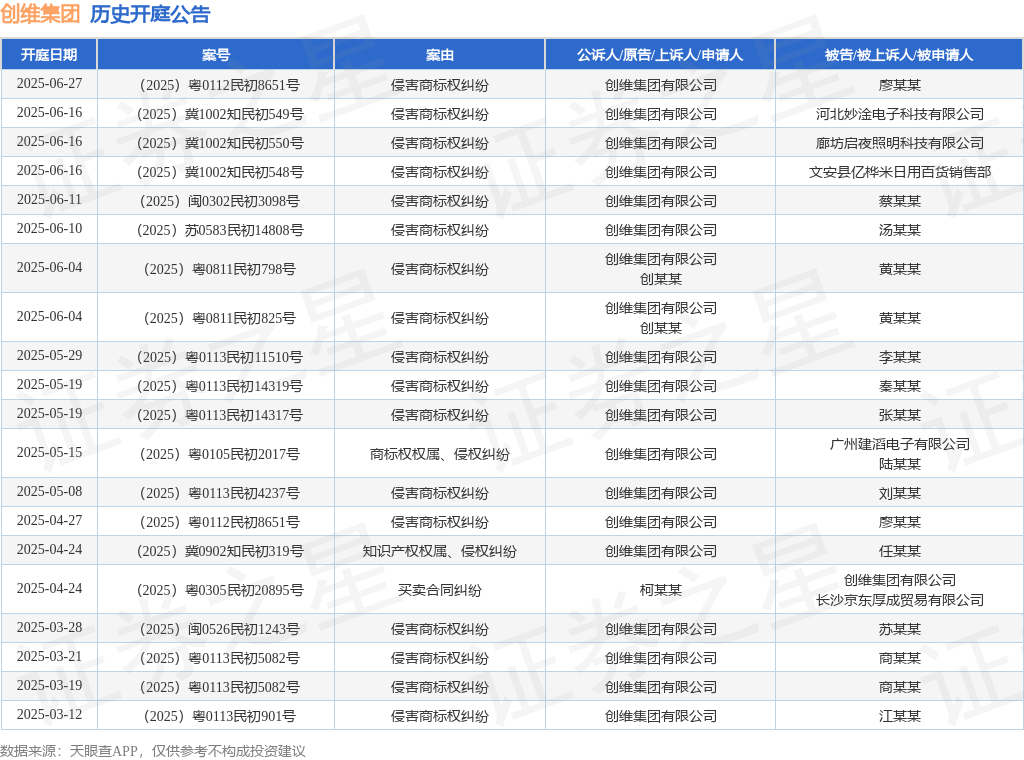Viewport: 1024px width, 760px height.
Task: Click defendant 刘某某
Action: click(899, 493)
